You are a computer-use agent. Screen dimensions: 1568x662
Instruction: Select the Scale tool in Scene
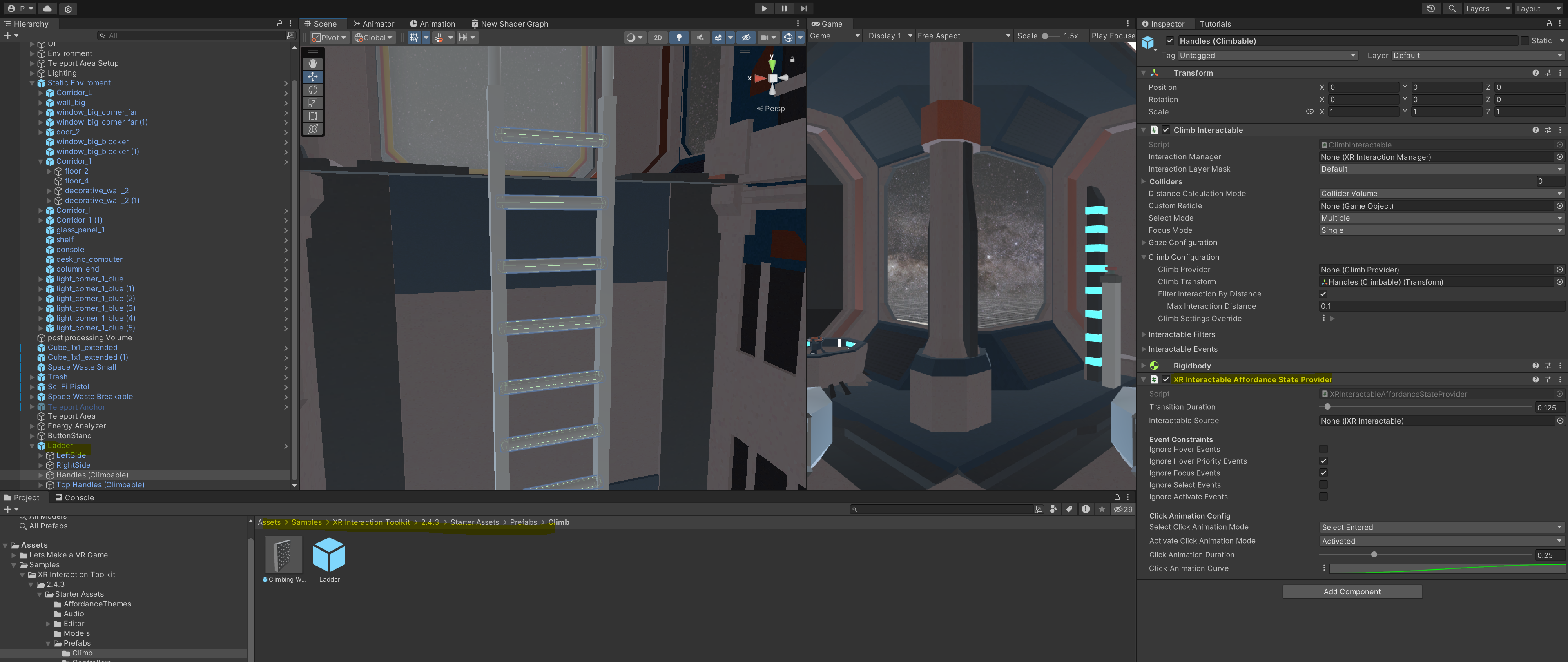[313, 103]
